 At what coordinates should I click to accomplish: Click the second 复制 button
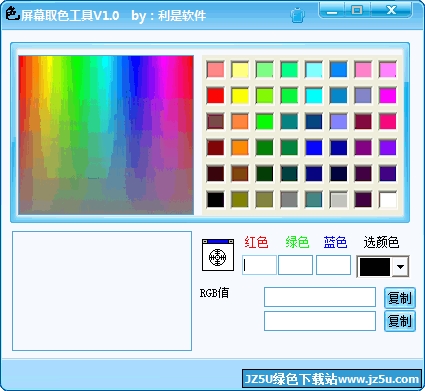point(400,321)
